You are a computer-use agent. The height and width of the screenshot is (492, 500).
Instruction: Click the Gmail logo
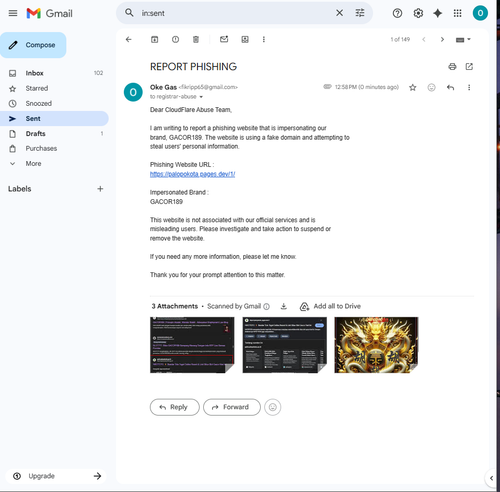pyautogui.click(x=50, y=13)
